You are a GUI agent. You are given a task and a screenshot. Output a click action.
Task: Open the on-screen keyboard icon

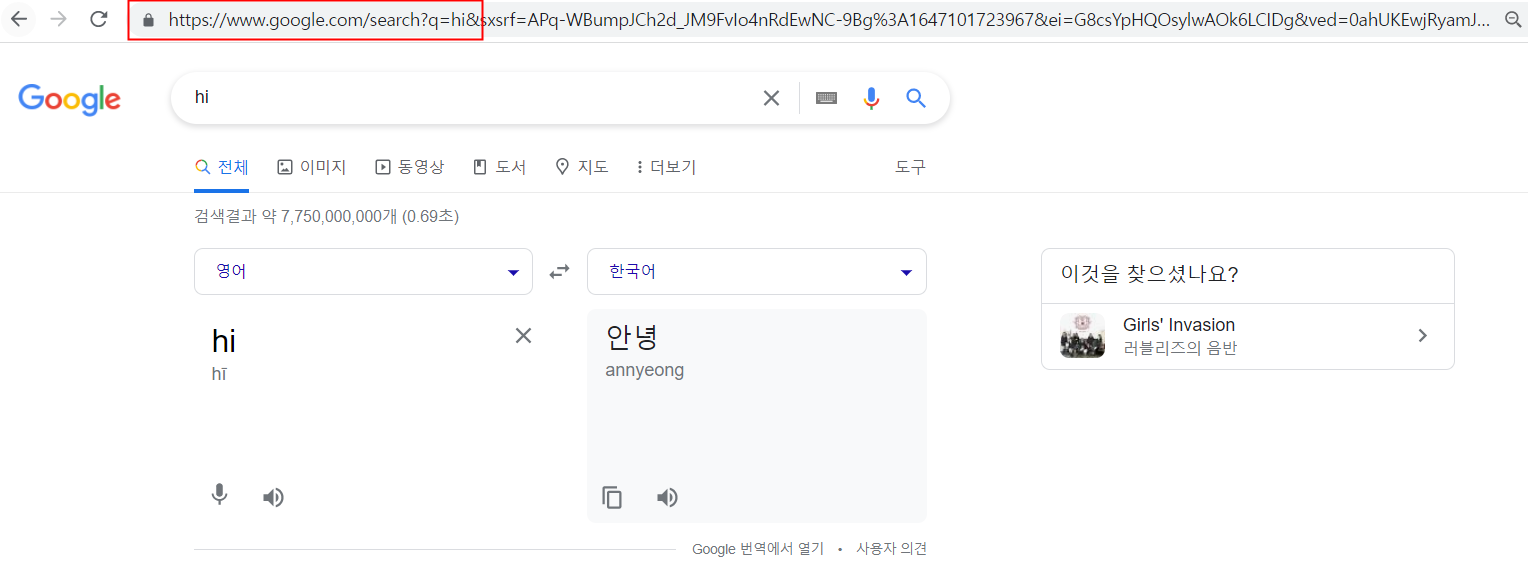pyautogui.click(x=826, y=98)
